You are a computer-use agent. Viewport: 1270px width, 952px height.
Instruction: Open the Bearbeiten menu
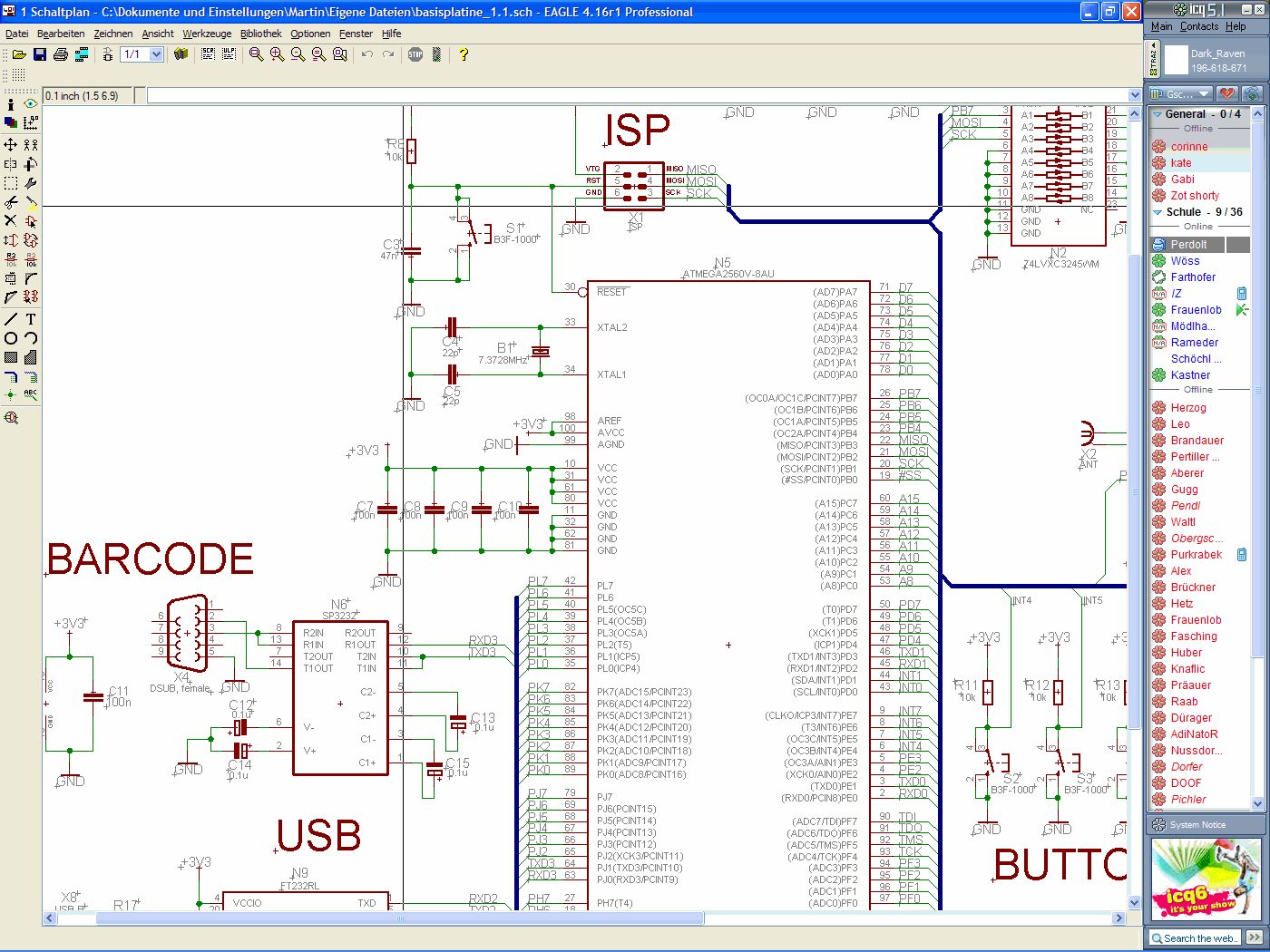61,34
